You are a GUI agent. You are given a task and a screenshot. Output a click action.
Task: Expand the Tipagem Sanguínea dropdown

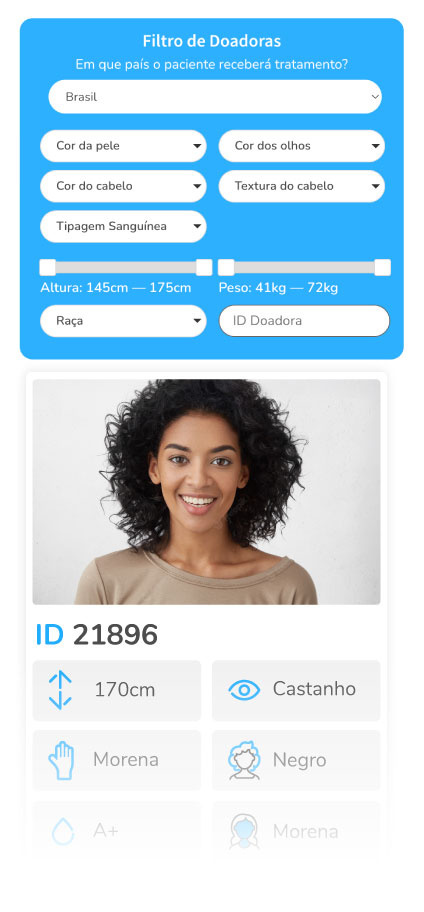123,226
